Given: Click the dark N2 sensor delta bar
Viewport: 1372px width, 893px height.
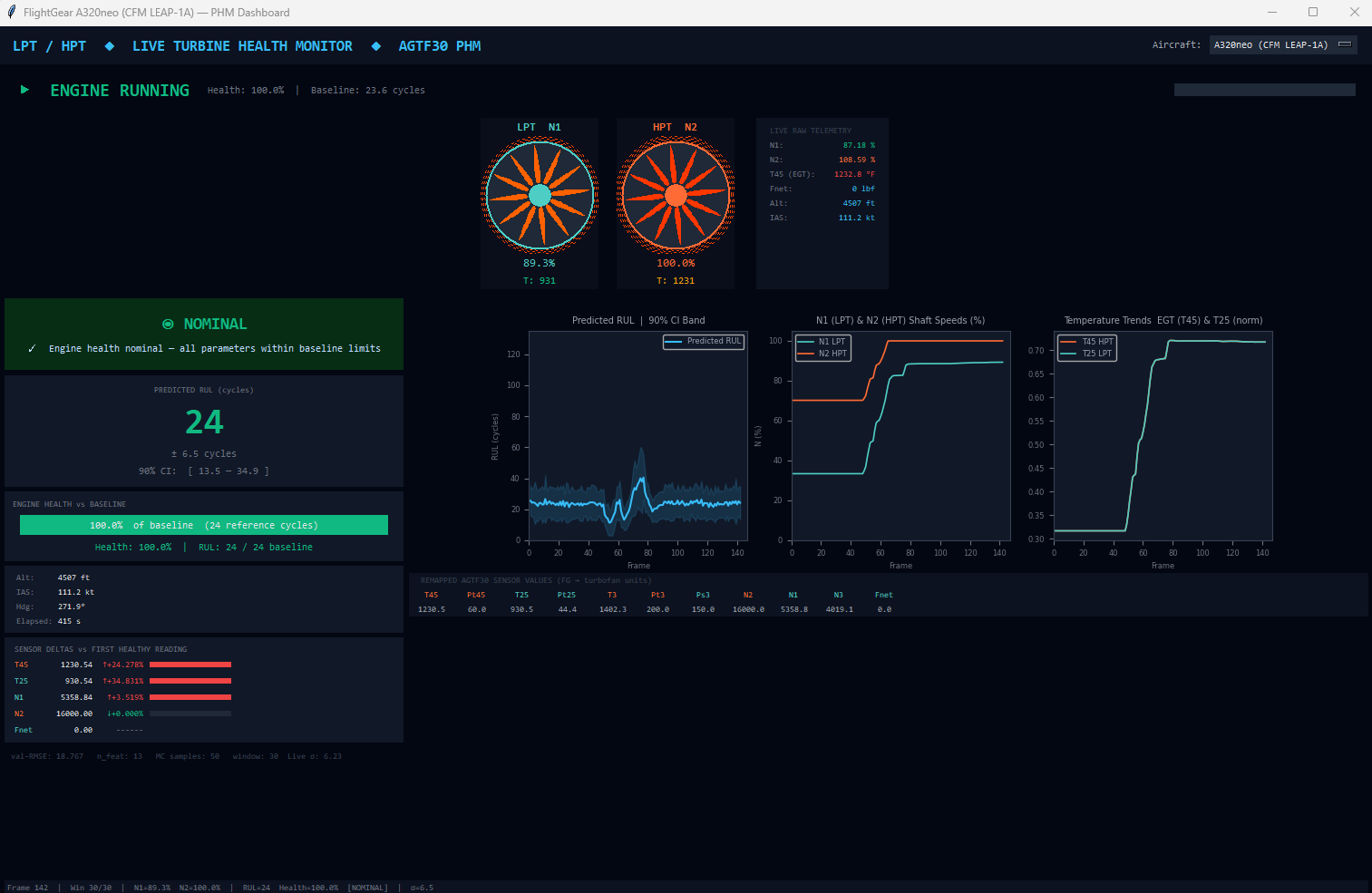Looking at the screenshot, I should point(190,713).
